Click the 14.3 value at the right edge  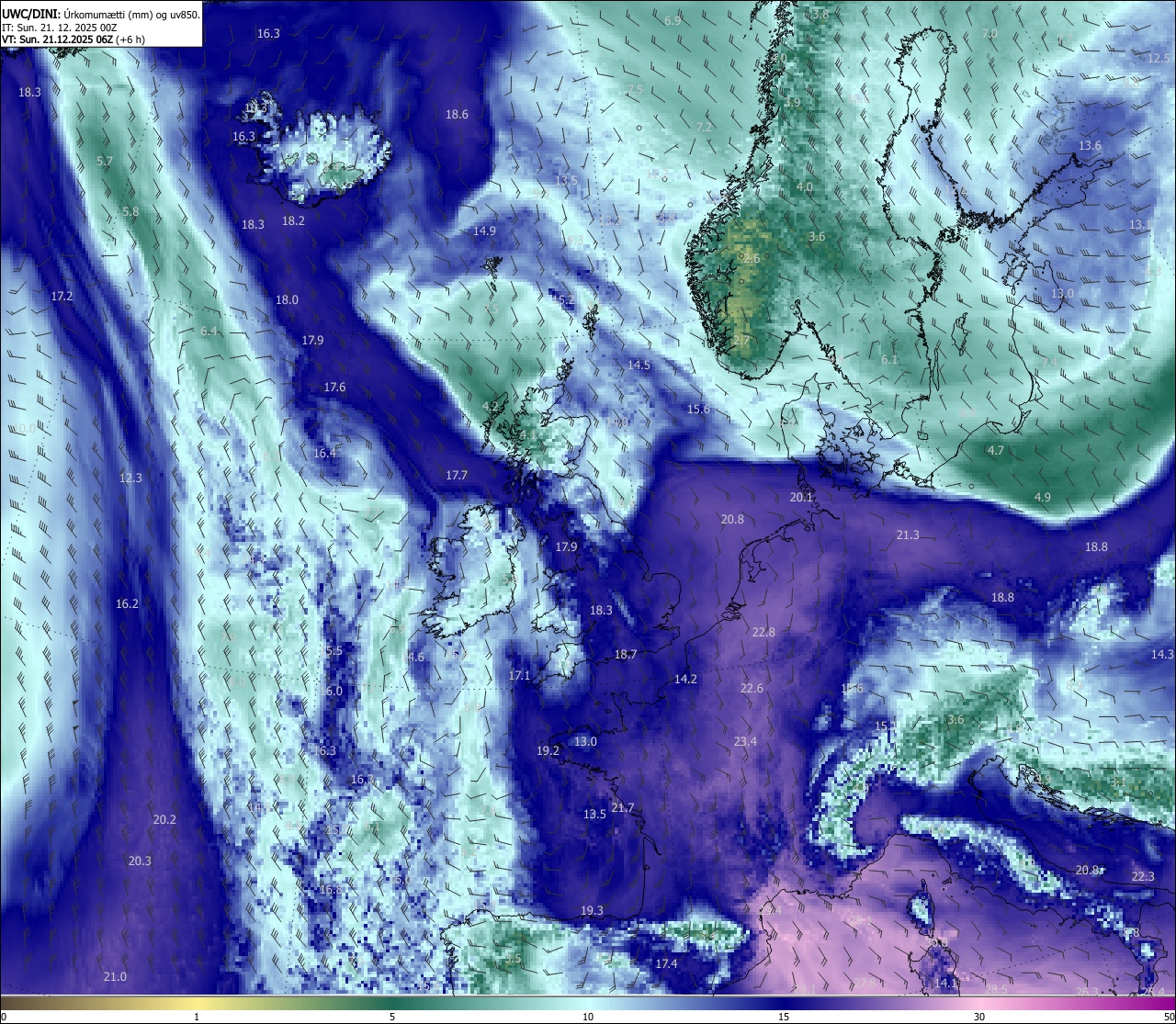pos(1162,655)
